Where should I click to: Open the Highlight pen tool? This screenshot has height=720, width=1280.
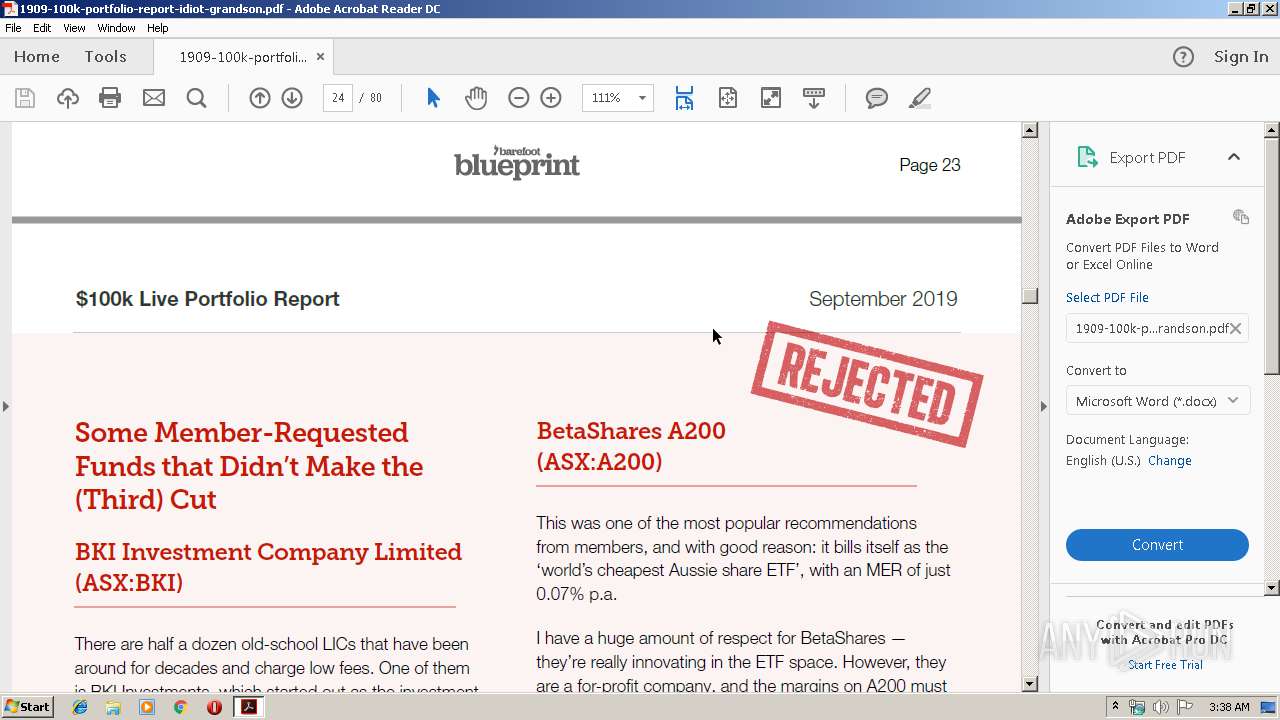point(920,98)
